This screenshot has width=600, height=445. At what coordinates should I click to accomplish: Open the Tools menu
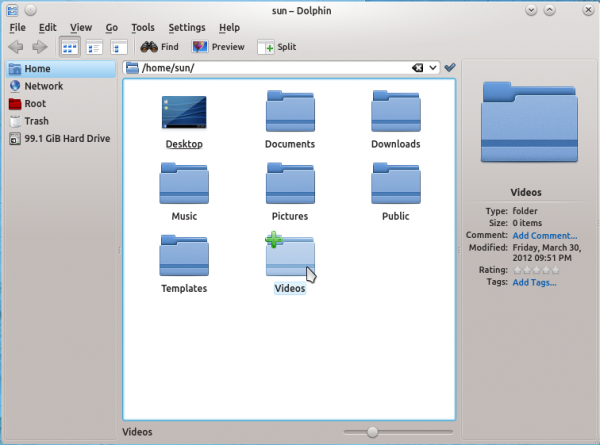tap(143, 28)
